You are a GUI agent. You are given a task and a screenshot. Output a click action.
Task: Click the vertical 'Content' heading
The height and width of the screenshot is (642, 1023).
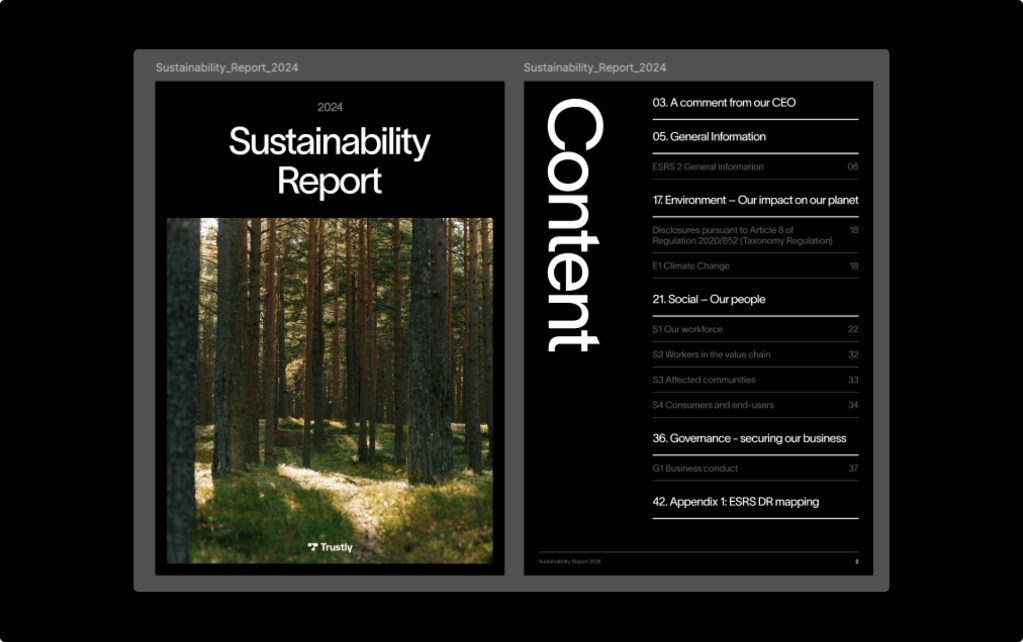pyautogui.click(x=573, y=225)
